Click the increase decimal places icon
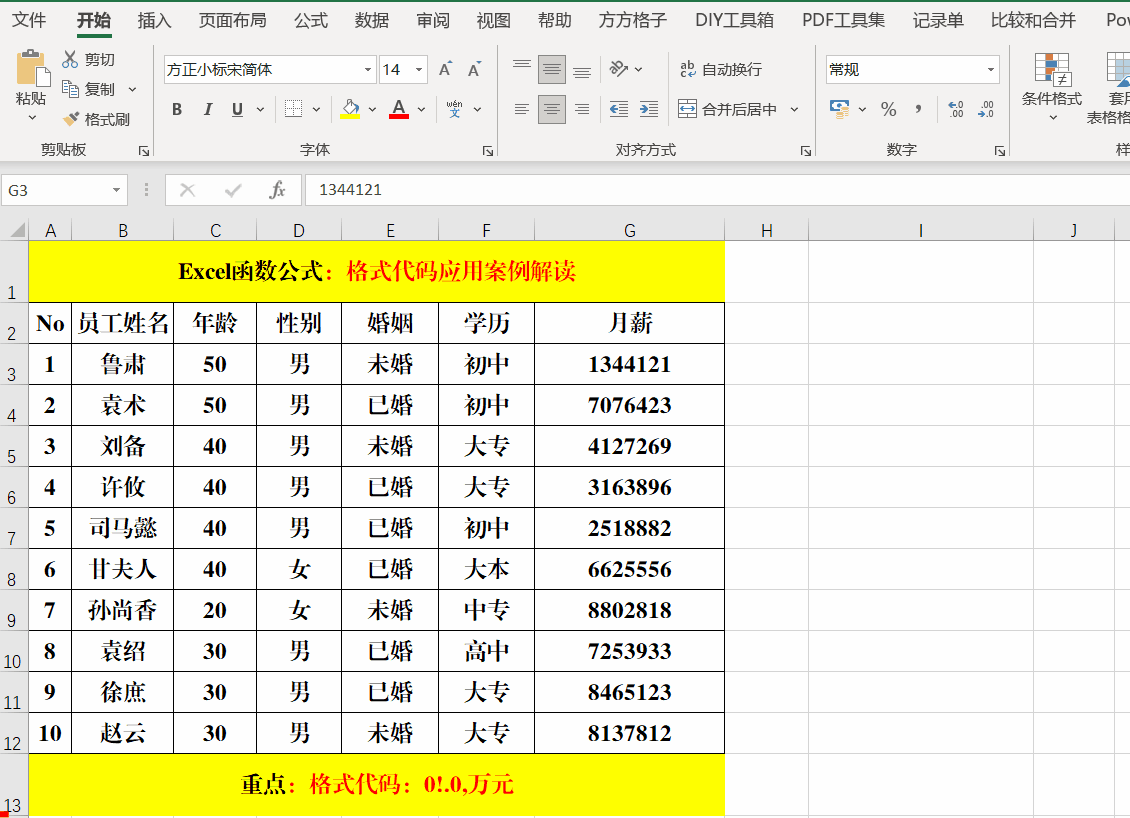 click(955, 109)
